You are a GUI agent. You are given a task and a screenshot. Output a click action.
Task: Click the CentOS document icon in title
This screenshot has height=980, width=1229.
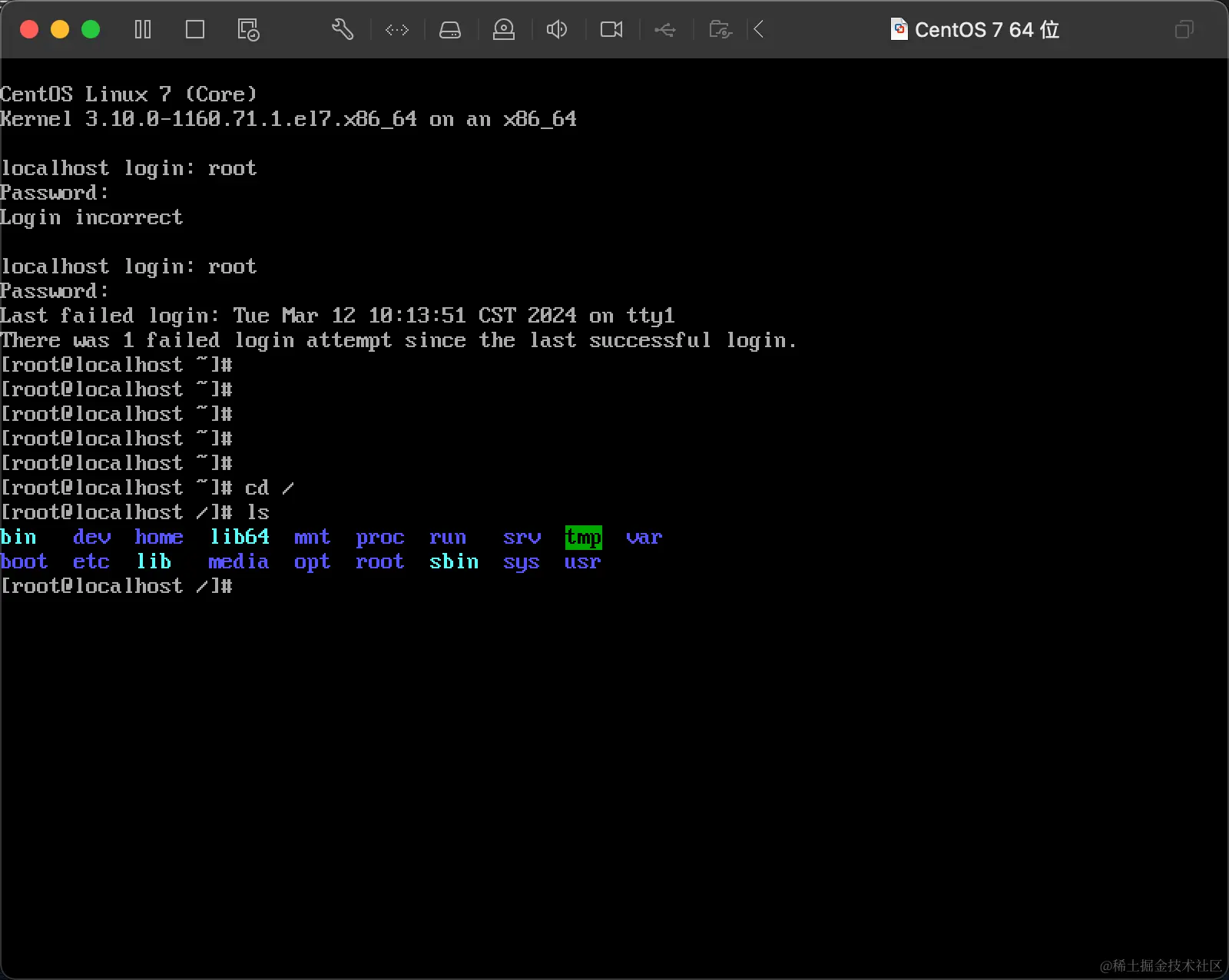(899, 29)
